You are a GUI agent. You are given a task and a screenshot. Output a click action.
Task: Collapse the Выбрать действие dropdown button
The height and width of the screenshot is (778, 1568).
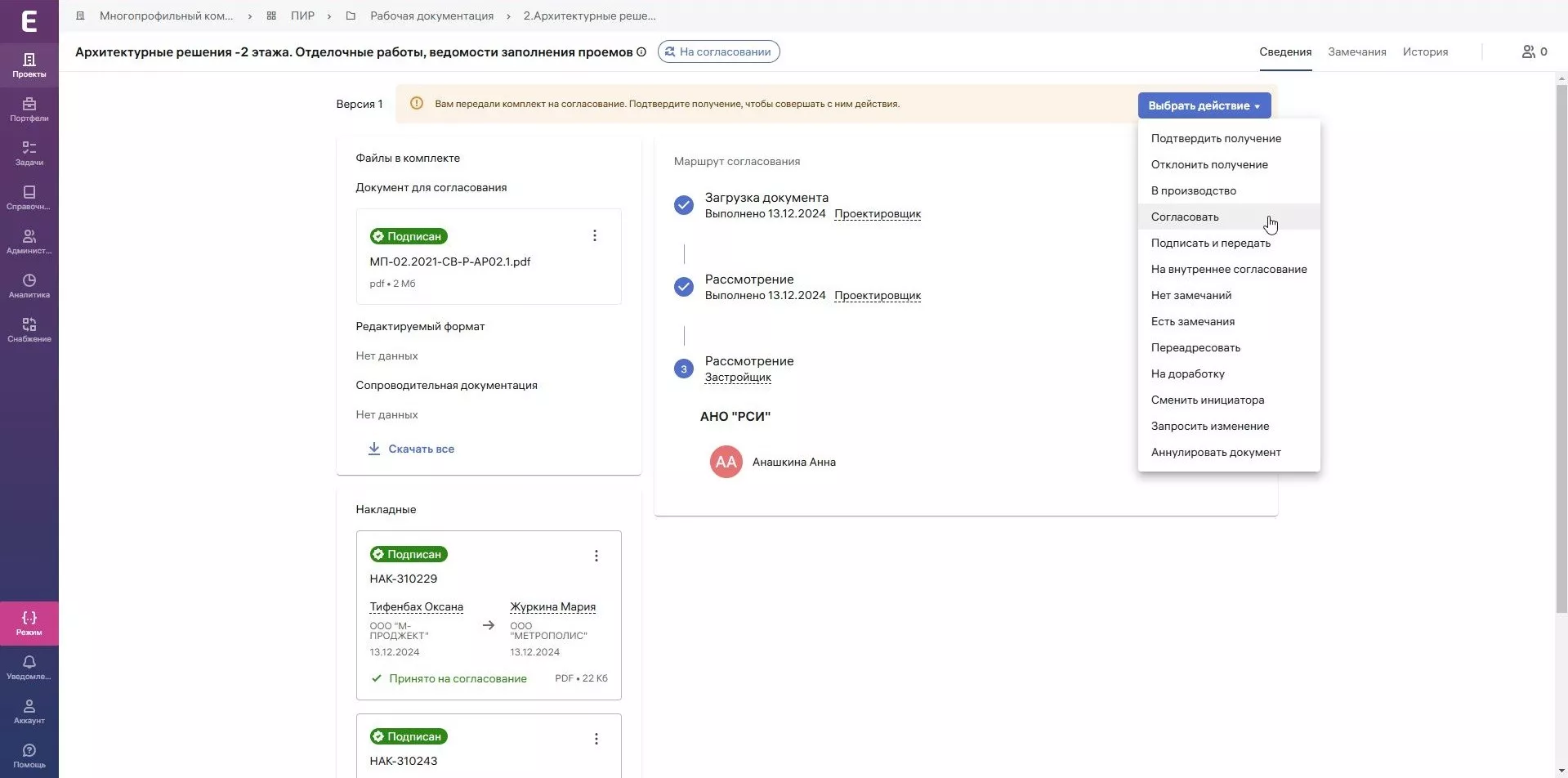click(x=1204, y=105)
